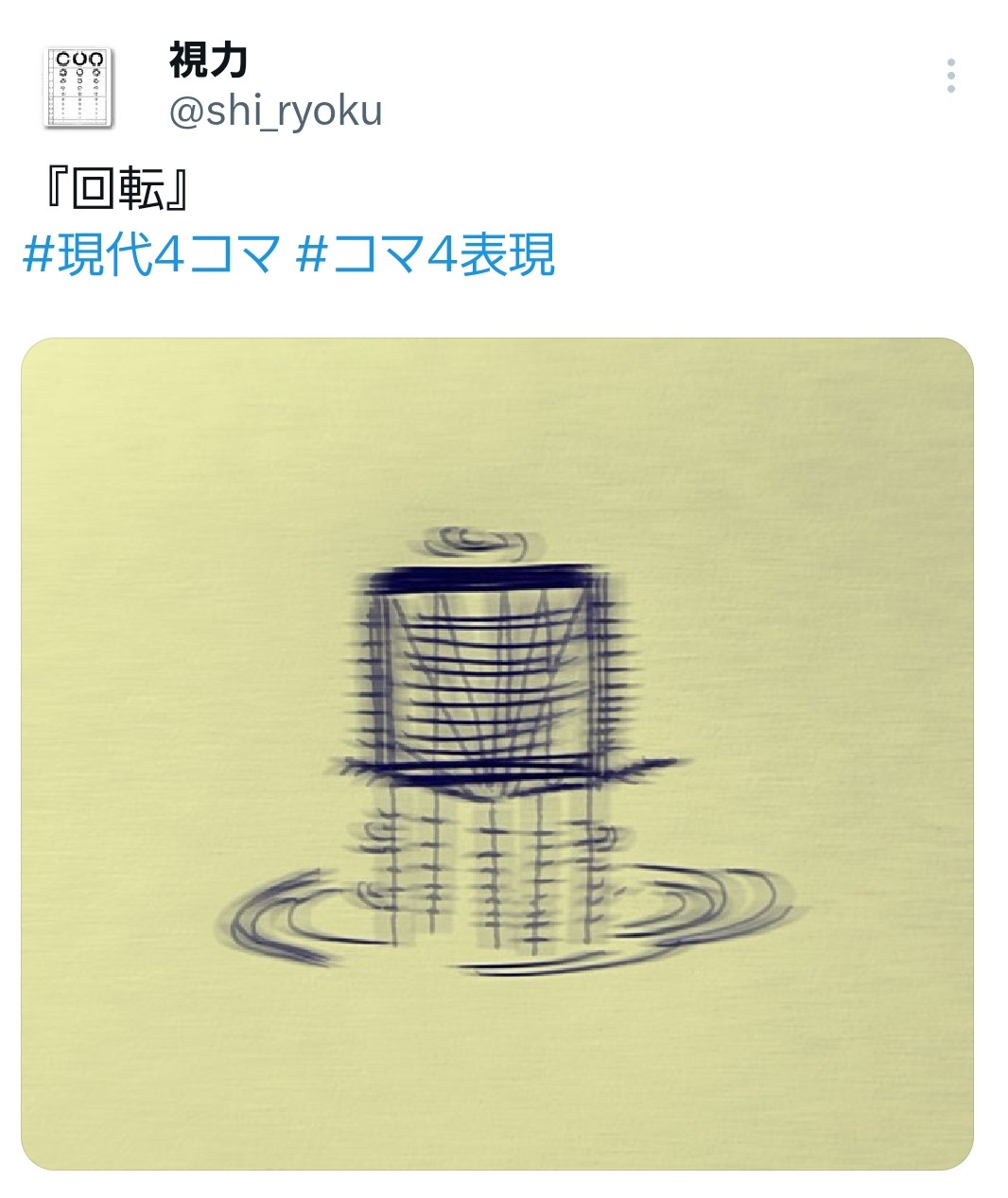Viewport: 1008px width, 1198px height.
Task: Tap the white space beside the tweet header
Action: [x=662, y=87]
